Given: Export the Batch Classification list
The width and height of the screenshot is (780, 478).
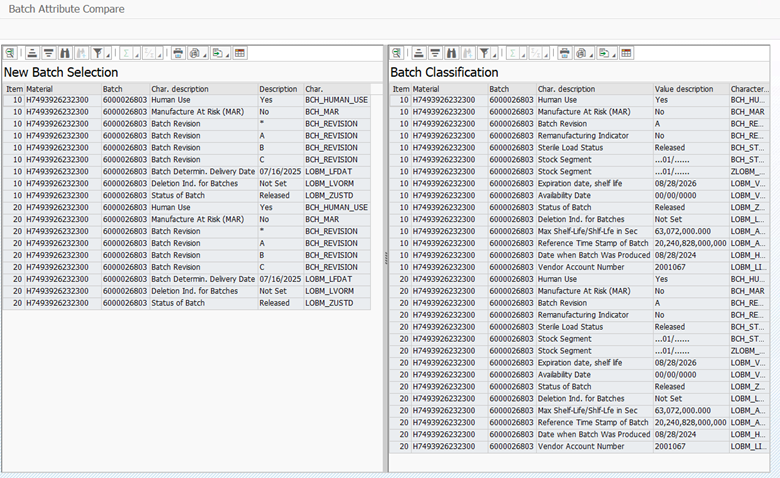Looking at the screenshot, I should [x=603, y=53].
